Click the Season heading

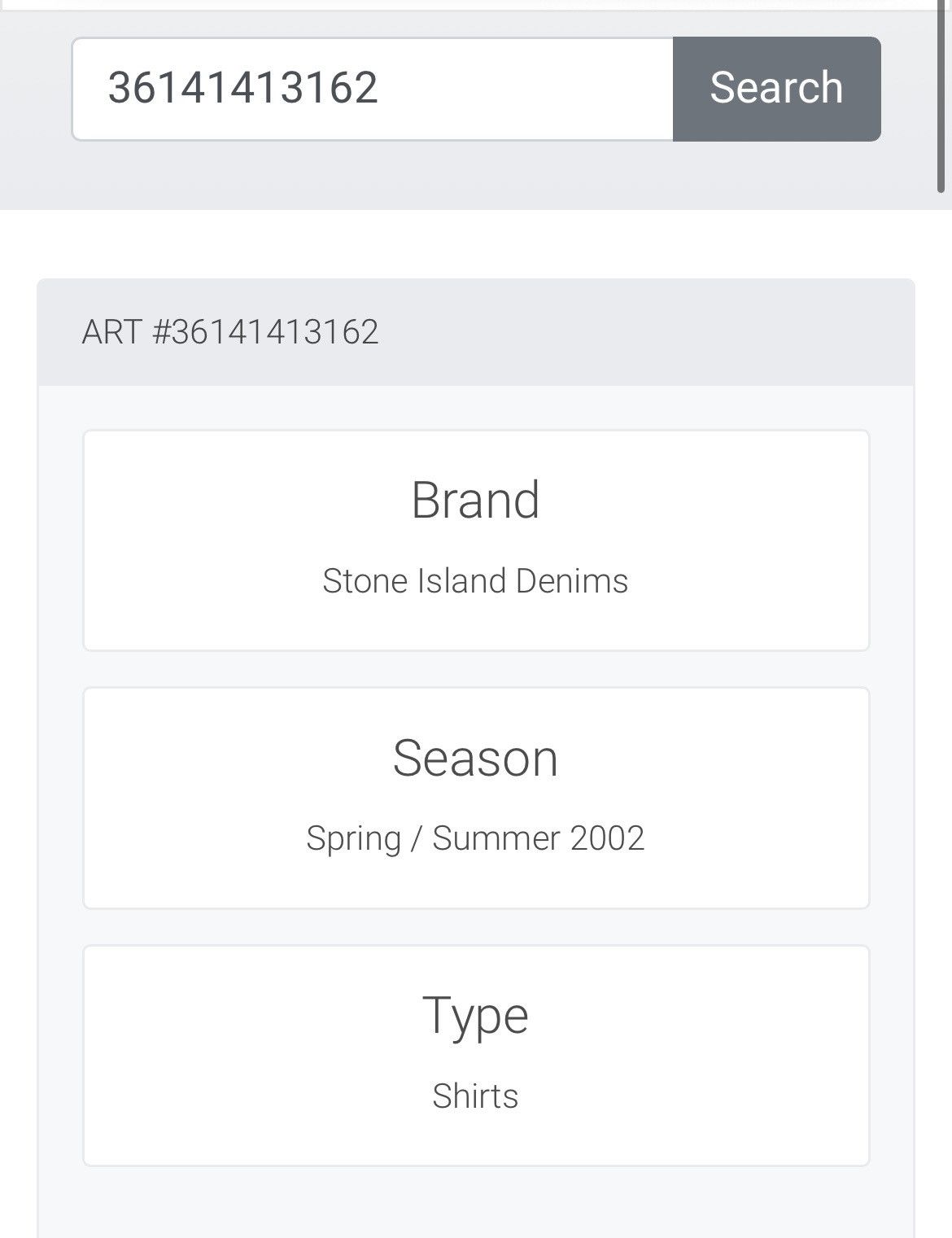coord(475,758)
